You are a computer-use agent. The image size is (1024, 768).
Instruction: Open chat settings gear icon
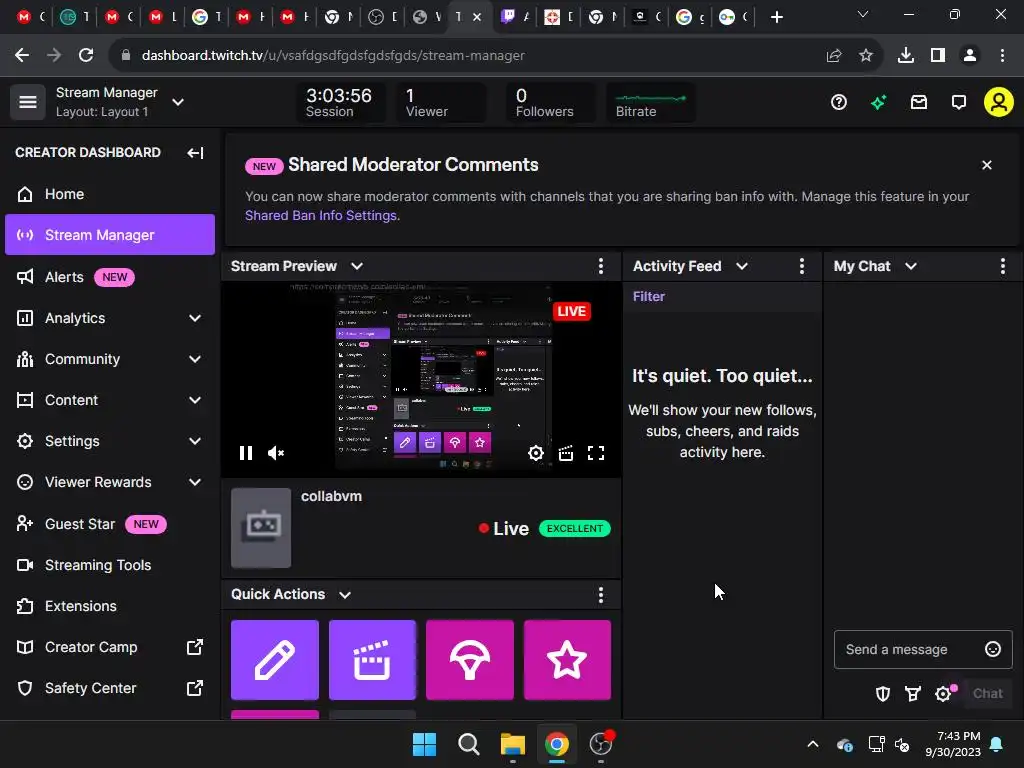point(943,694)
